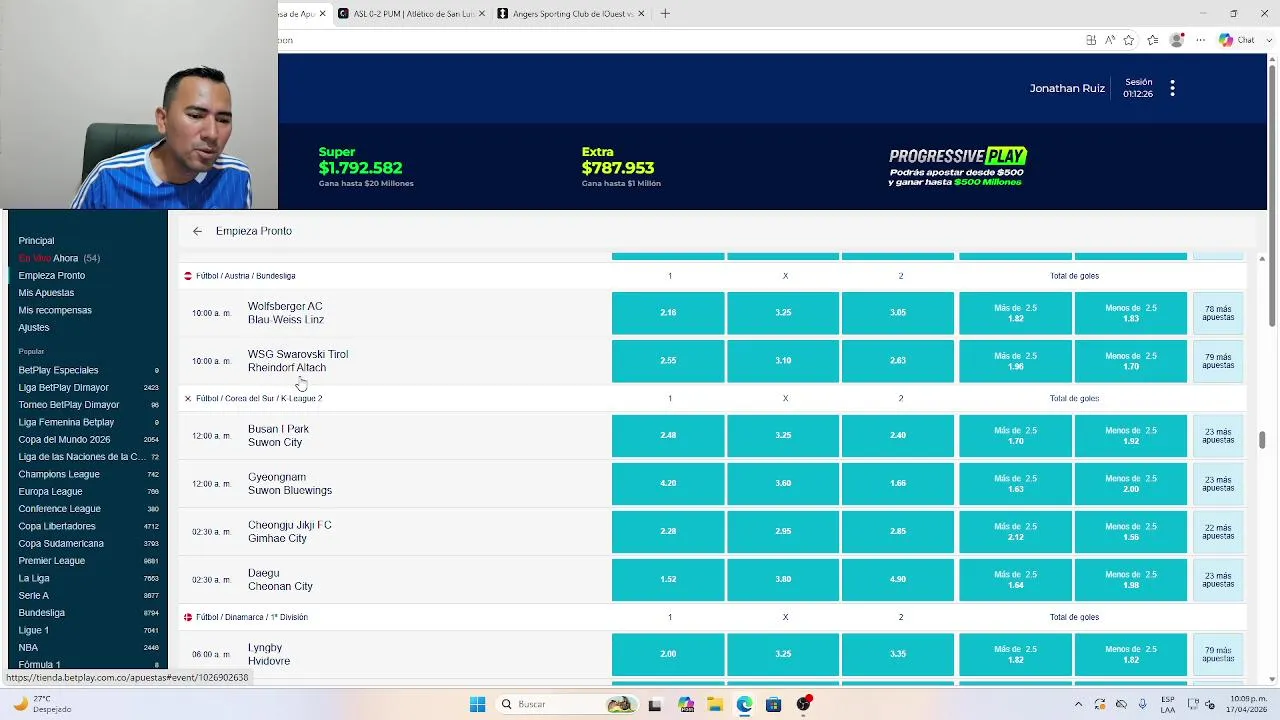Click the microphone icon in system tray
Viewport: 1280px width, 720px height.
point(1142,704)
